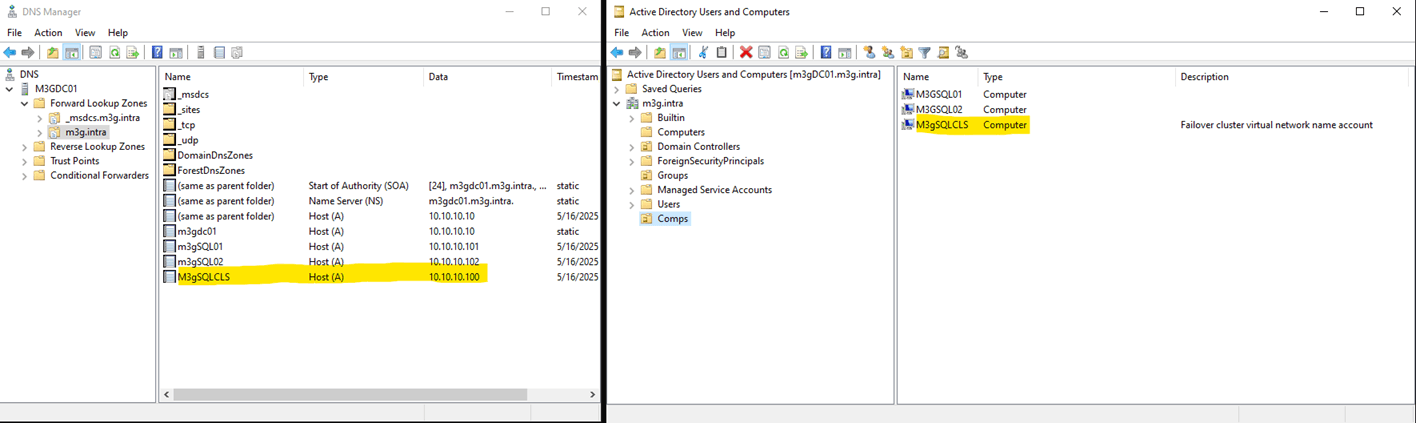Expand _msdcs.m3g.intra zone node

point(40,118)
